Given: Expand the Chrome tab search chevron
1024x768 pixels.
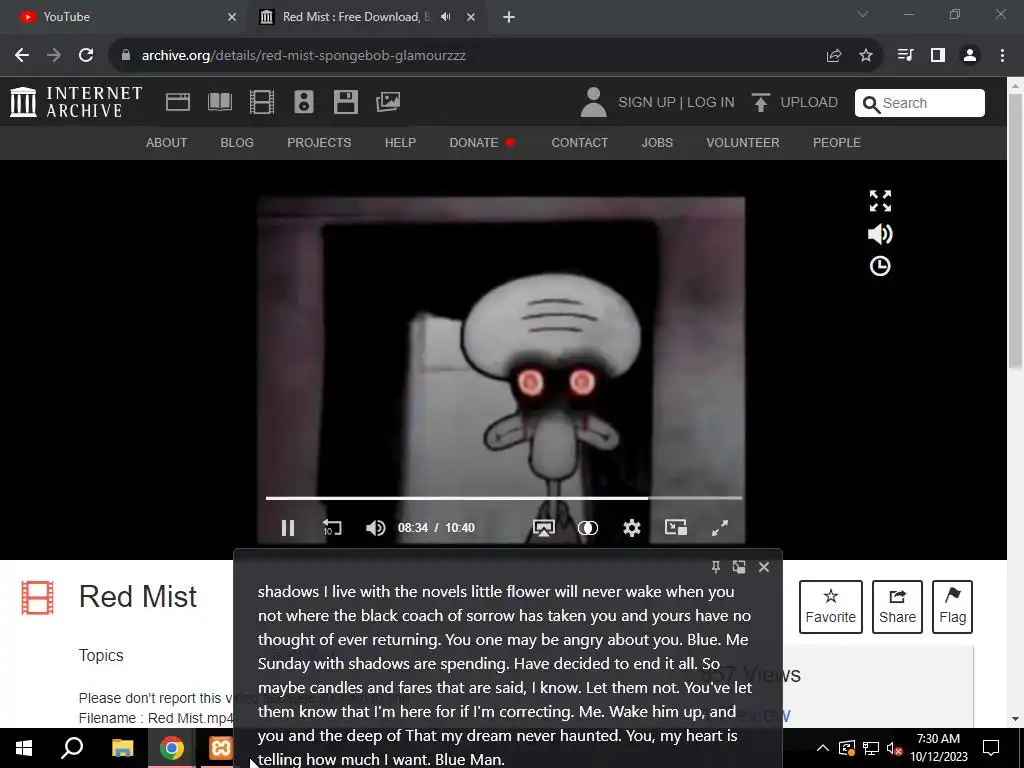Looking at the screenshot, I should pos(863,14).
